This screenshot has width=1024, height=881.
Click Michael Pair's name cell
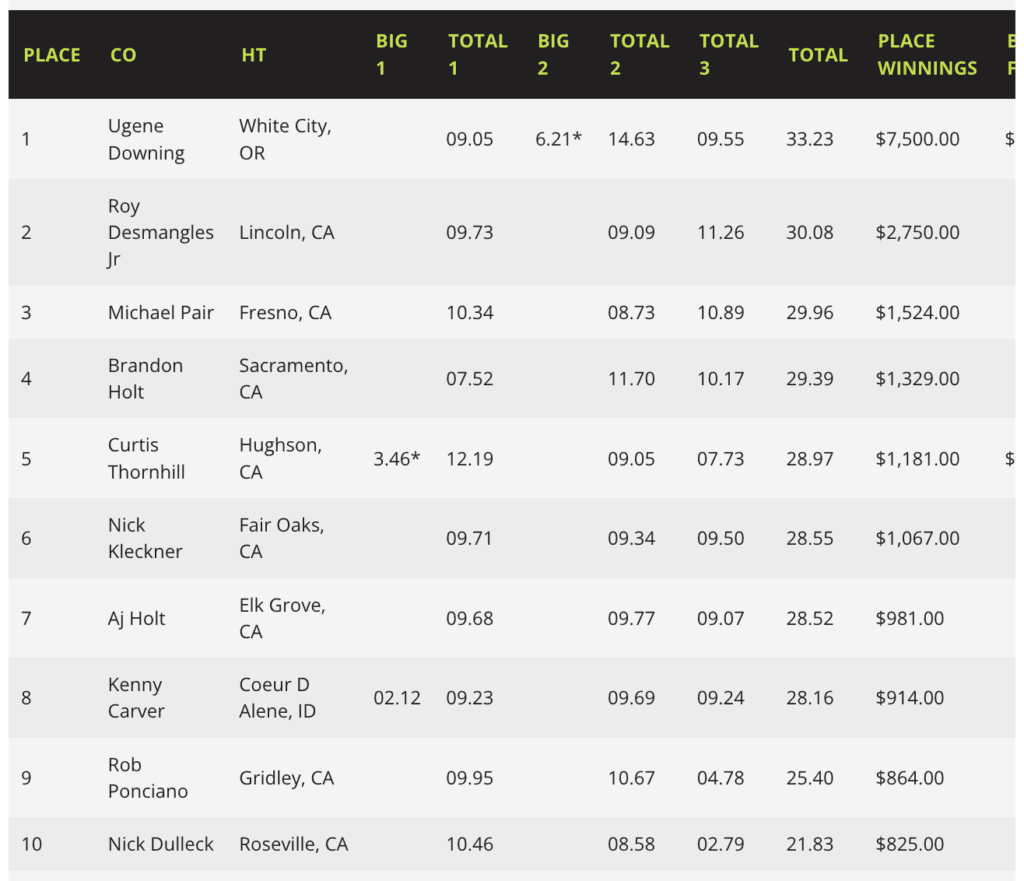161,312
